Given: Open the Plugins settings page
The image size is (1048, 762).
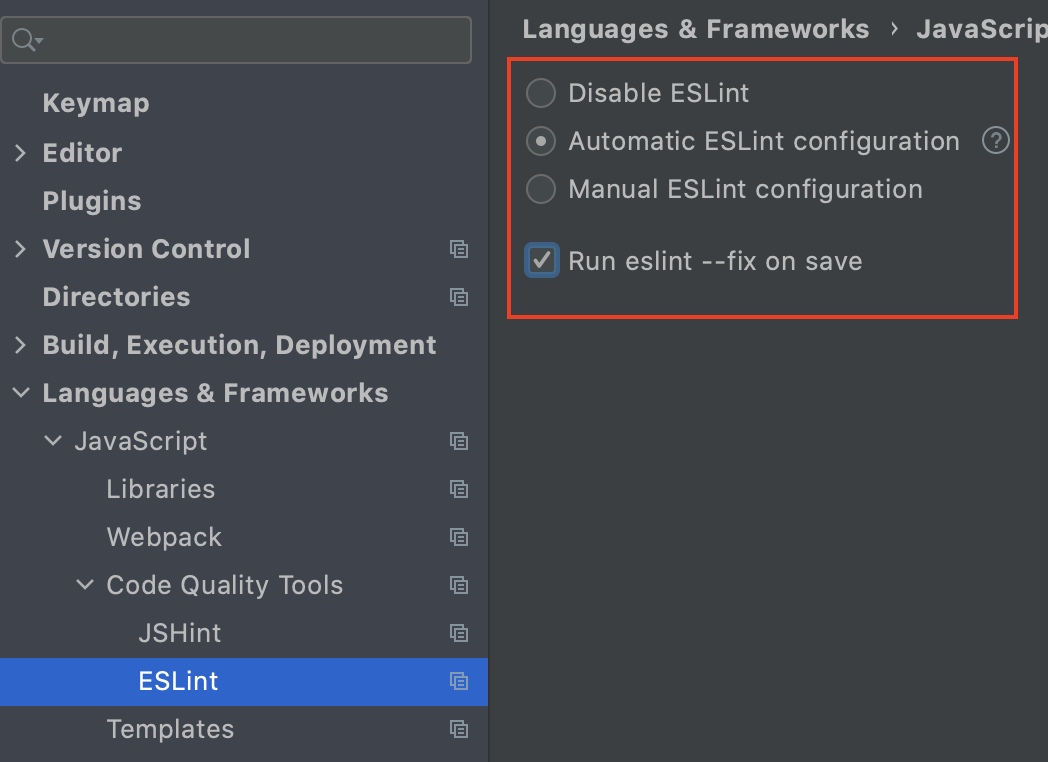Looking at the screenshot, I should pyautogui.click(x=92, y=201).
